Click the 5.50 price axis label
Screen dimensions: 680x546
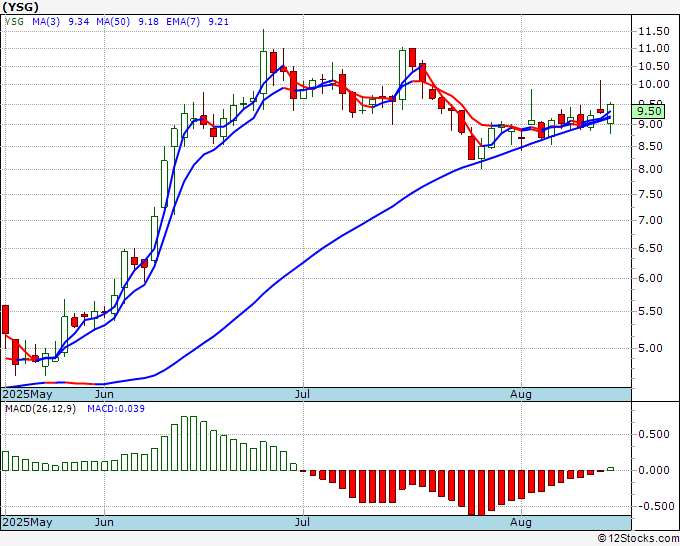(651, 311)
